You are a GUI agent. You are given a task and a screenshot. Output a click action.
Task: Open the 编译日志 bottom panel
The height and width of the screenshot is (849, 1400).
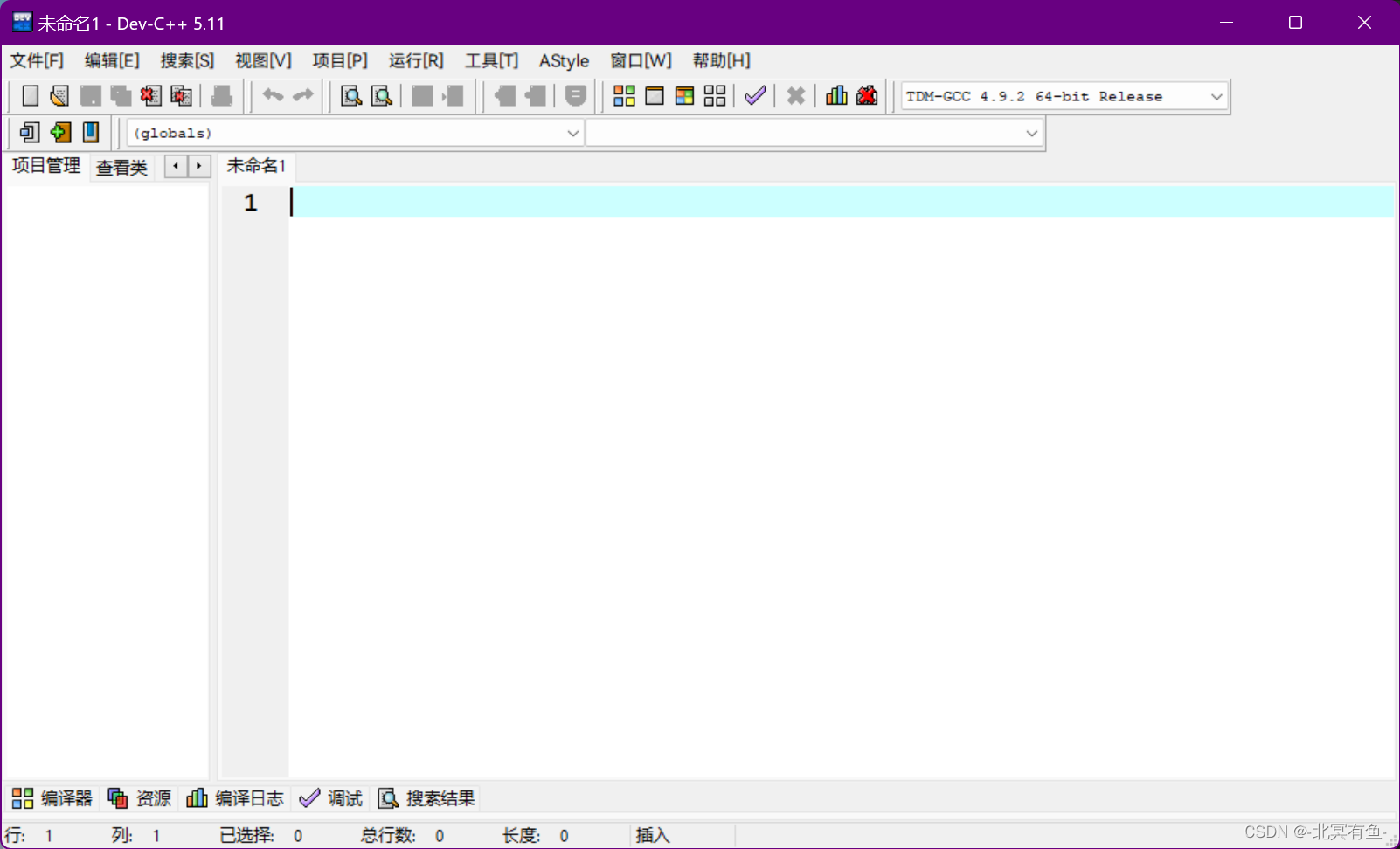[x=234, y=797]
